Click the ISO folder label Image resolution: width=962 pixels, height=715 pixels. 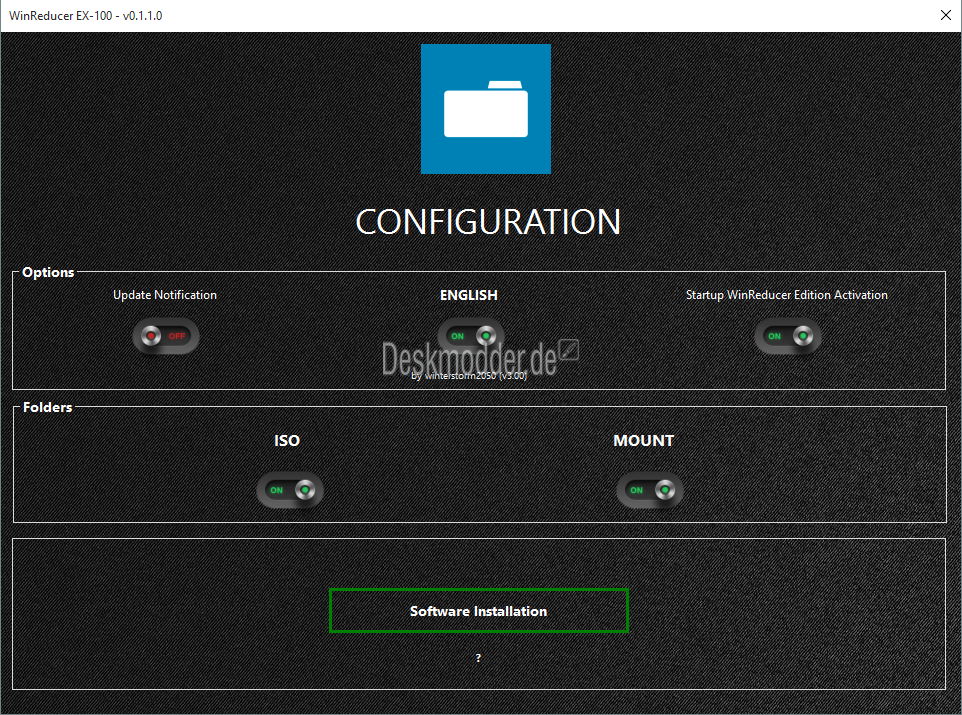(x=287, y=441)
